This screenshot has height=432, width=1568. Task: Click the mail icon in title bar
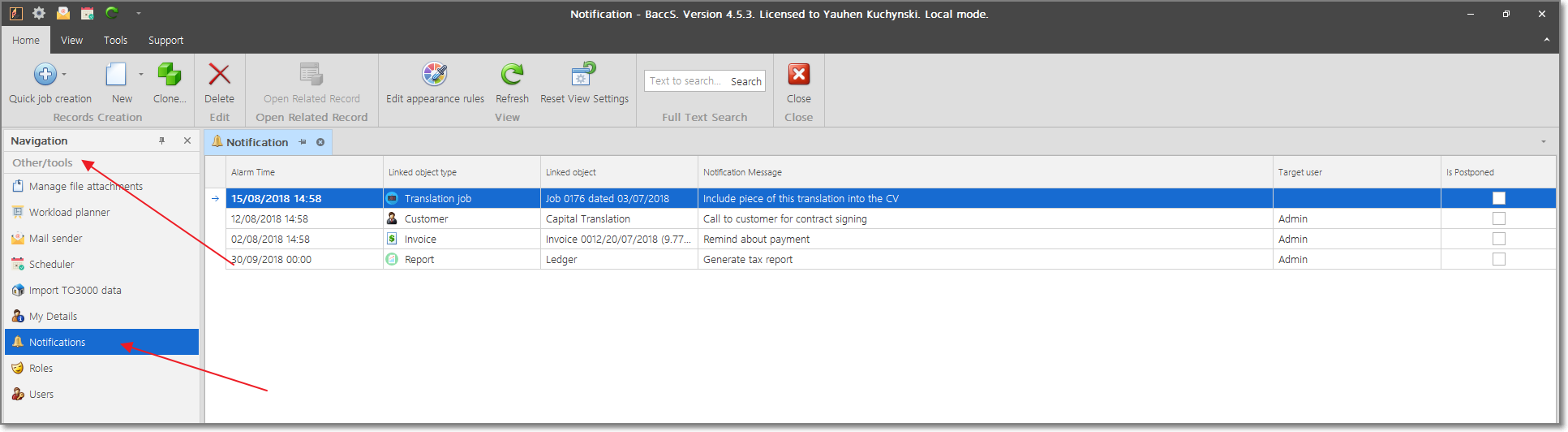tap(63, 13)
